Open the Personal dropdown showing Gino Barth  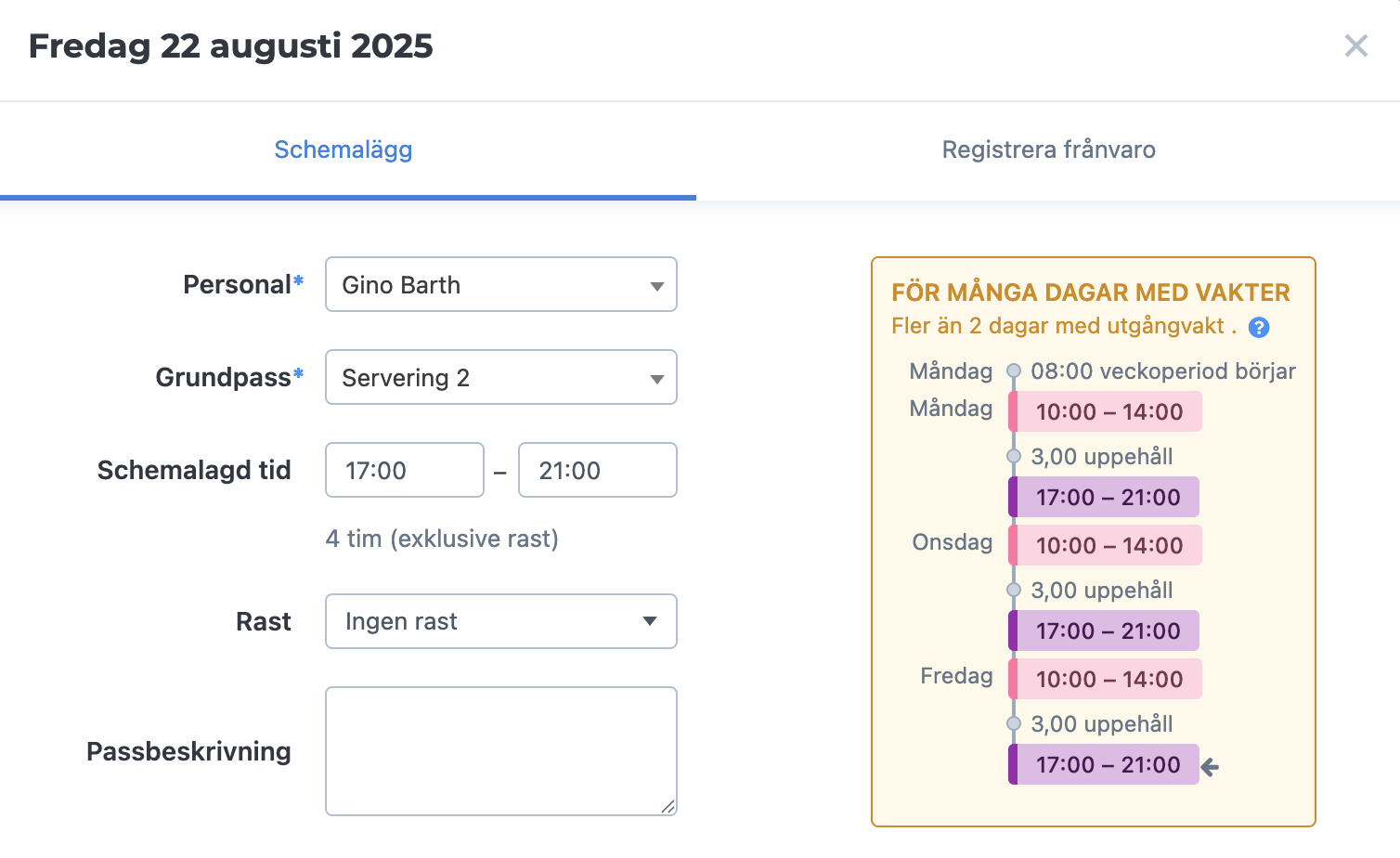pos(500,285)
